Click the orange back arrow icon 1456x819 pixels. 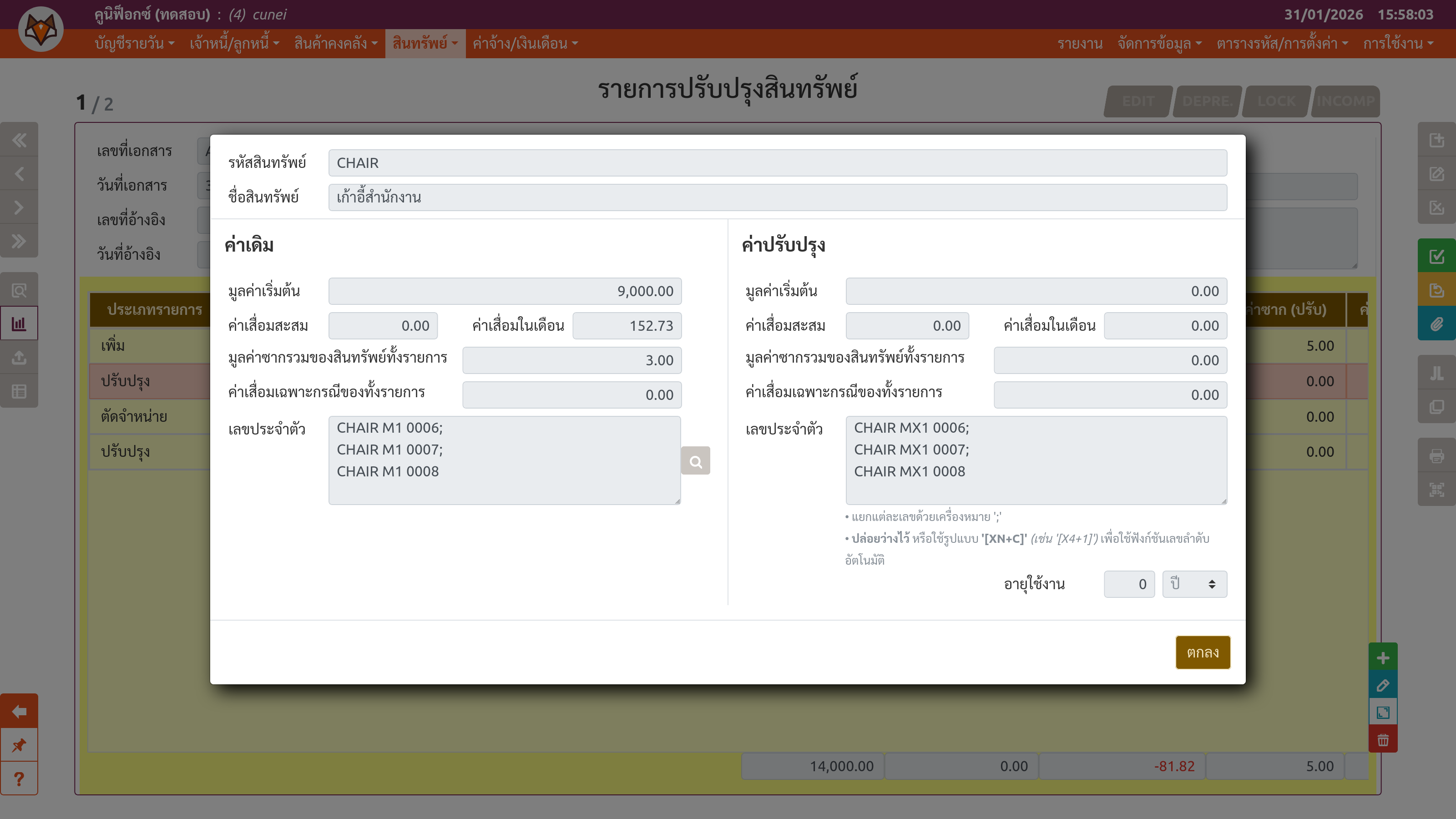[19, 711]
